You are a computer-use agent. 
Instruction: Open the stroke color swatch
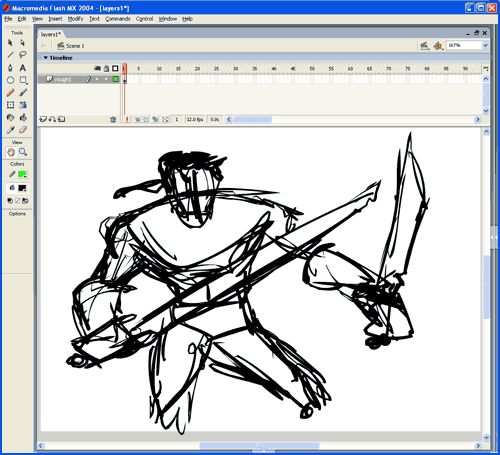(x=22, y=174)
